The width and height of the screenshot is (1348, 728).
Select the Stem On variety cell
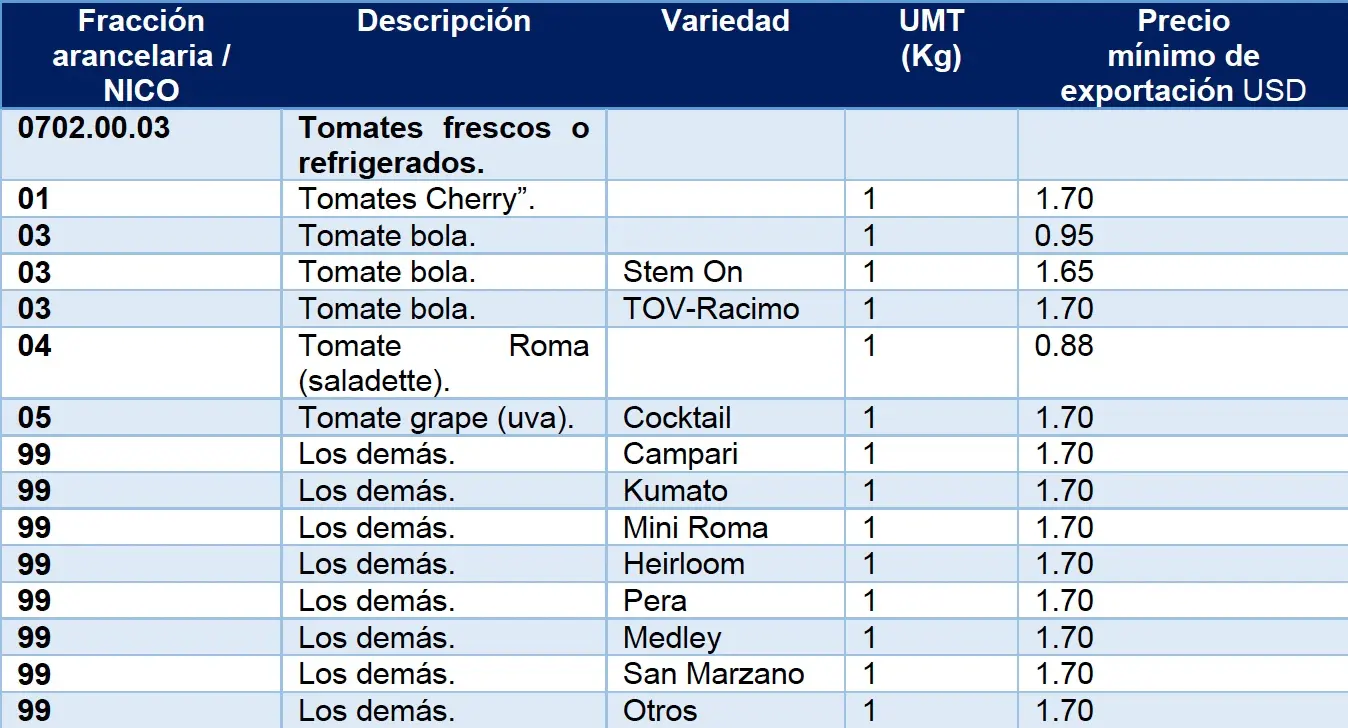coord(726,272)
